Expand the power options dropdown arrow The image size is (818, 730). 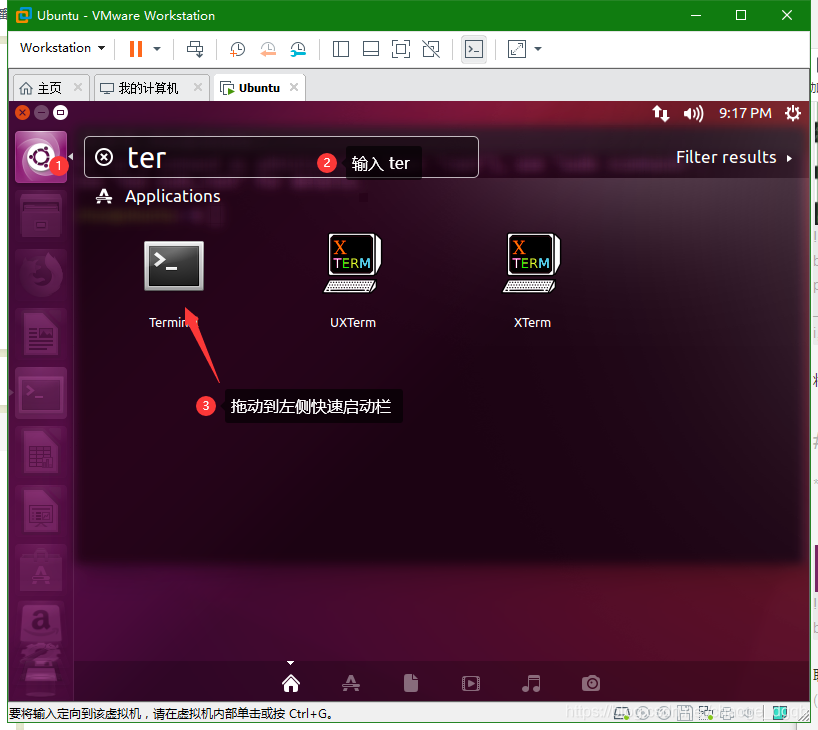[x=157, y=49]
